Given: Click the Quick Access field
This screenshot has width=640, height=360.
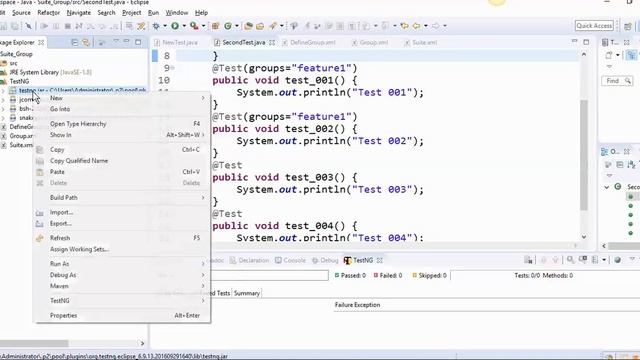Looking at the screenshot, I should click(594, 26).
